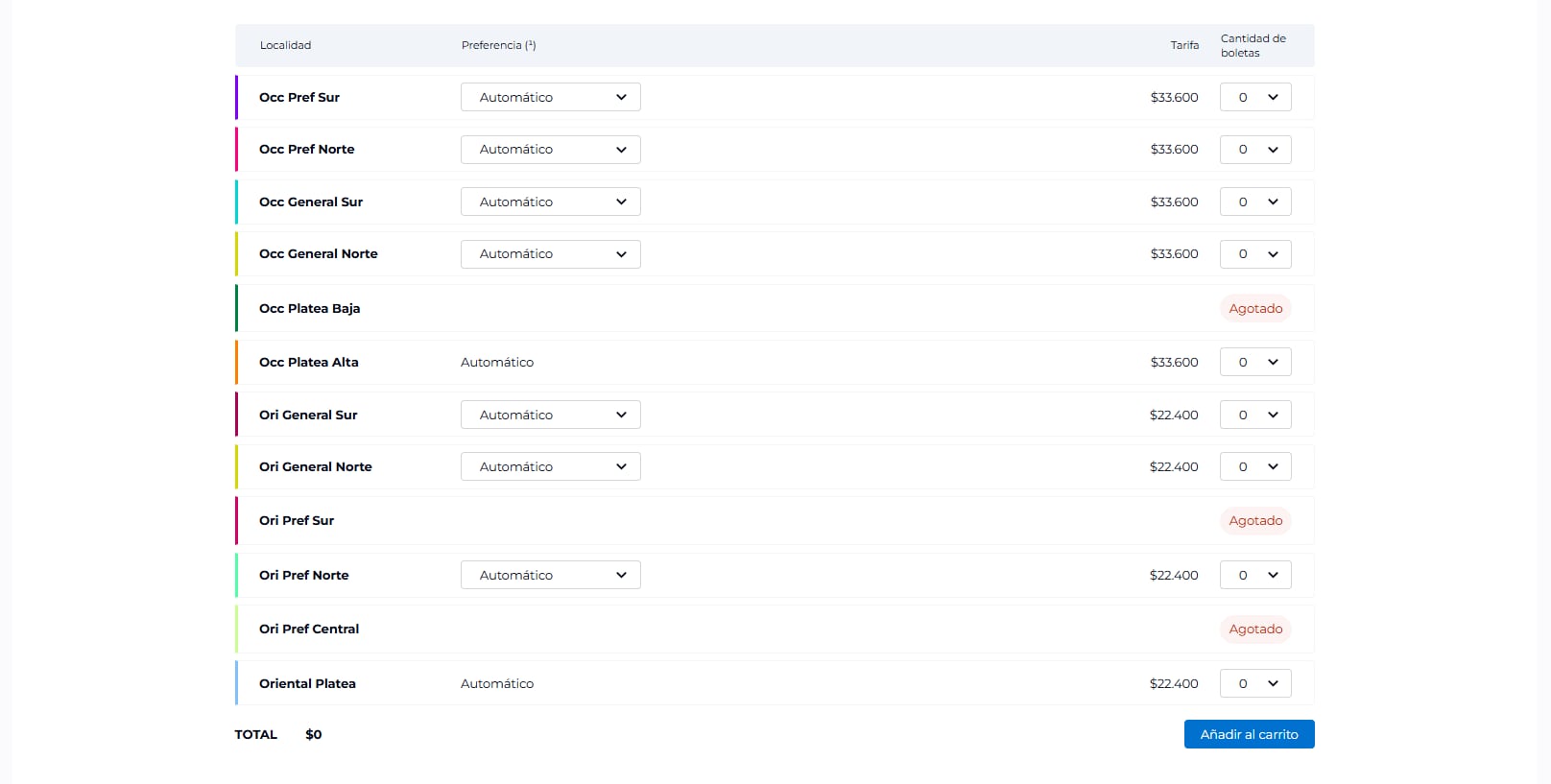Click Agotado badge on Occ Platea Baja
This screenshot has width=1551, height=784.
click(x=1255, y=308)
